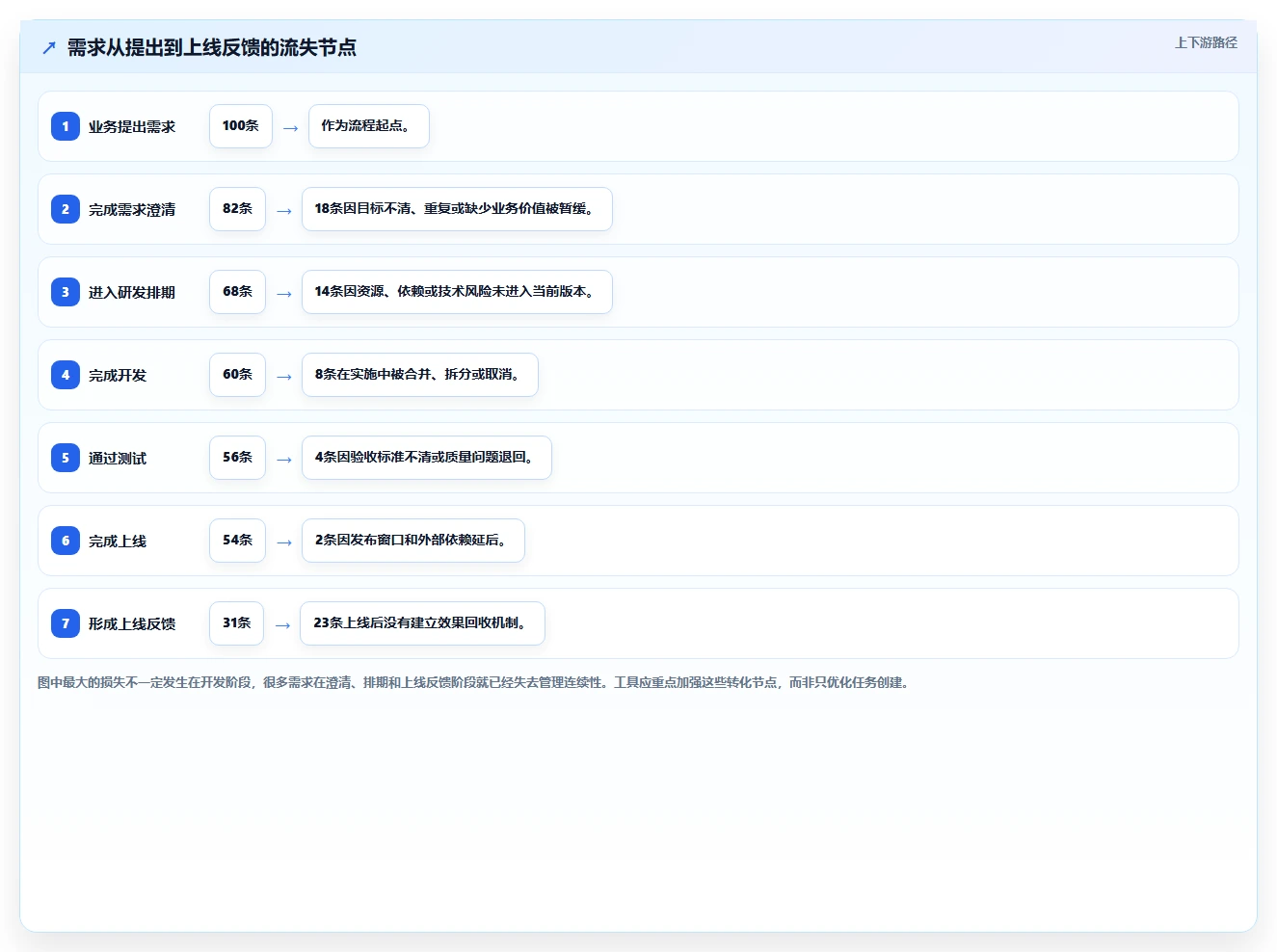Select step number badge 1
1277x952 pixels.
coord(66,126)
